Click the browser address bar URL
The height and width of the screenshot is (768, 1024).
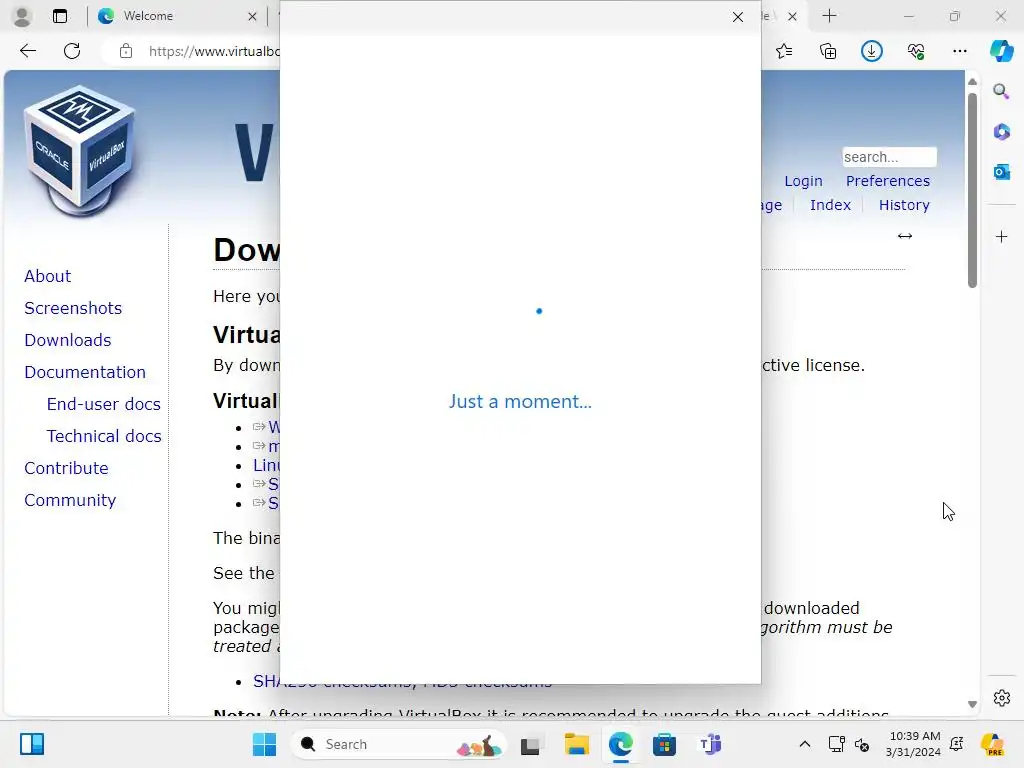(214, 51)
